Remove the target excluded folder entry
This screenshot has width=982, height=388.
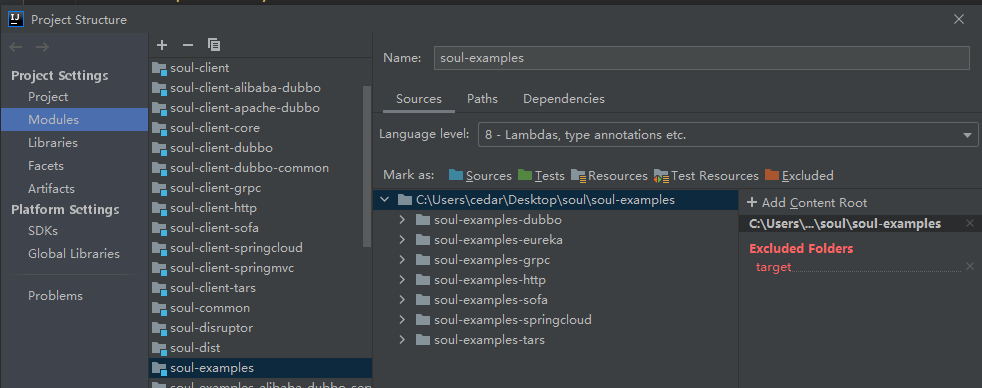click(969, 267)
